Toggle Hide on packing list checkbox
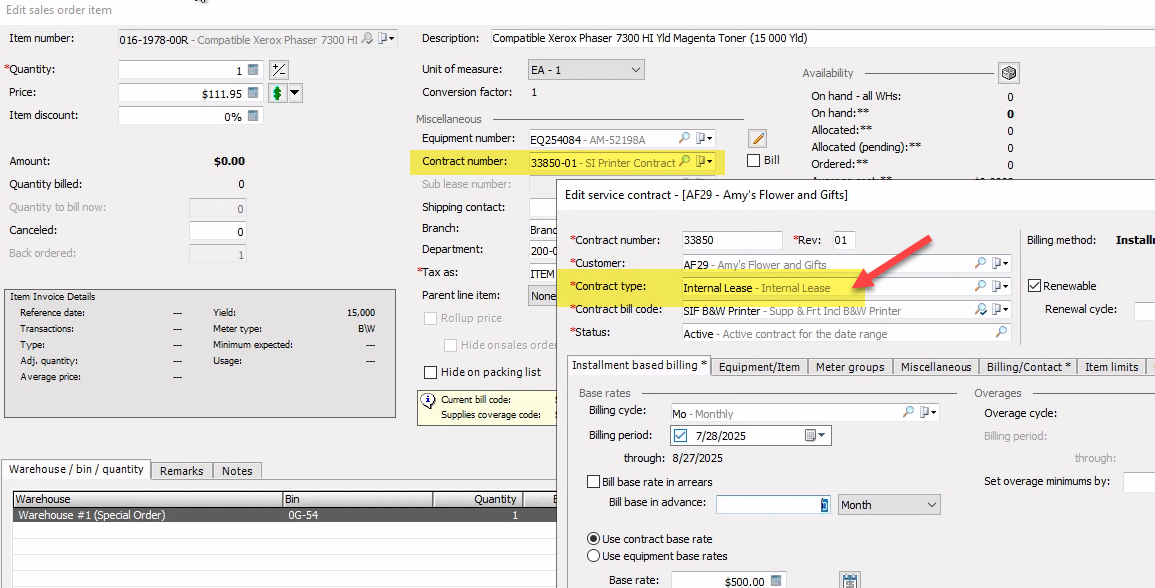The height and width of the screenshot is (588, 1155). [x=430, y=372]
